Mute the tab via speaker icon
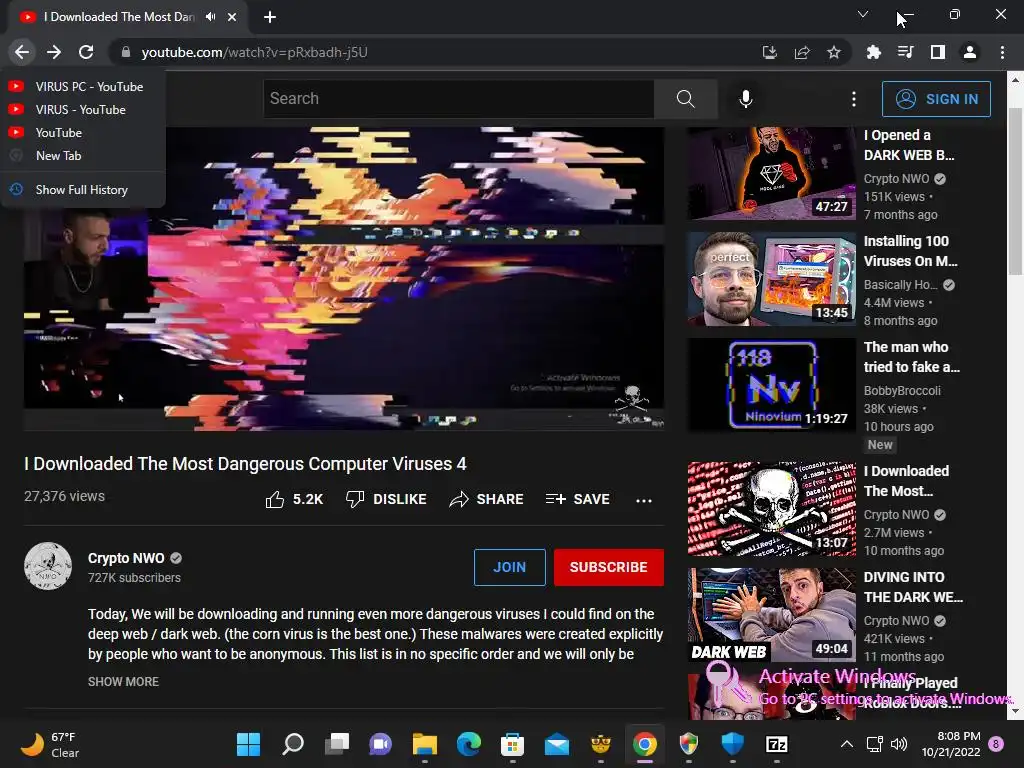Image resolution: width=1024 pixels, height=768 pixels. 210,17
